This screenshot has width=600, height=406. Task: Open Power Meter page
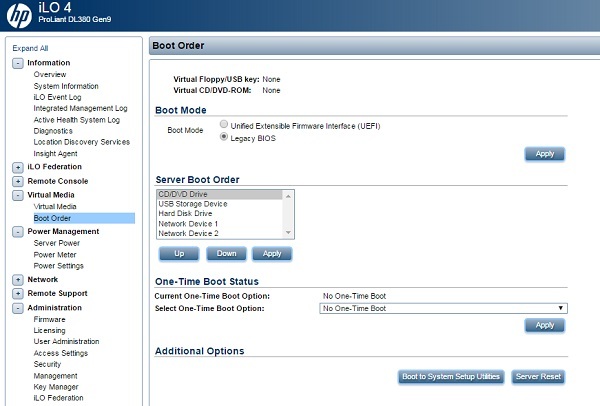pos(55,254)
